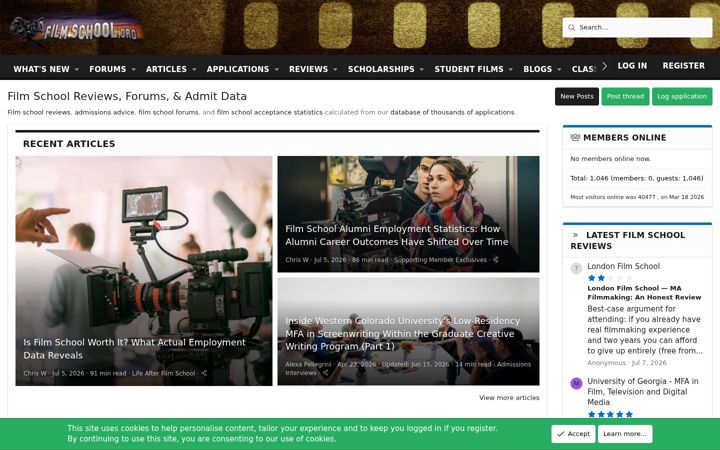The width and height of the screenshot is (720, 450).
Task: Open film school reviews text link
Action: pyautogui.click(x=39, y=112)
